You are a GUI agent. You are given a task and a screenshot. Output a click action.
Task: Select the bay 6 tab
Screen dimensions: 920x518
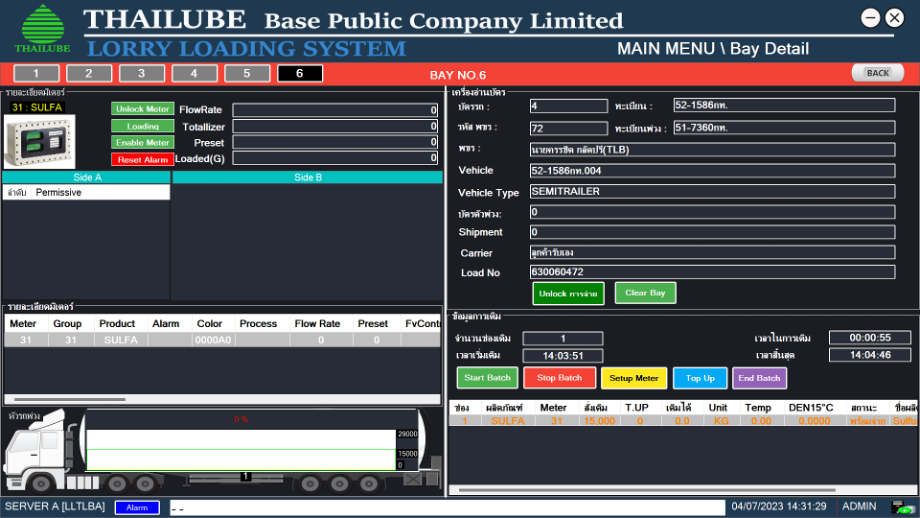pyautogui.click(x=300, y=73)
